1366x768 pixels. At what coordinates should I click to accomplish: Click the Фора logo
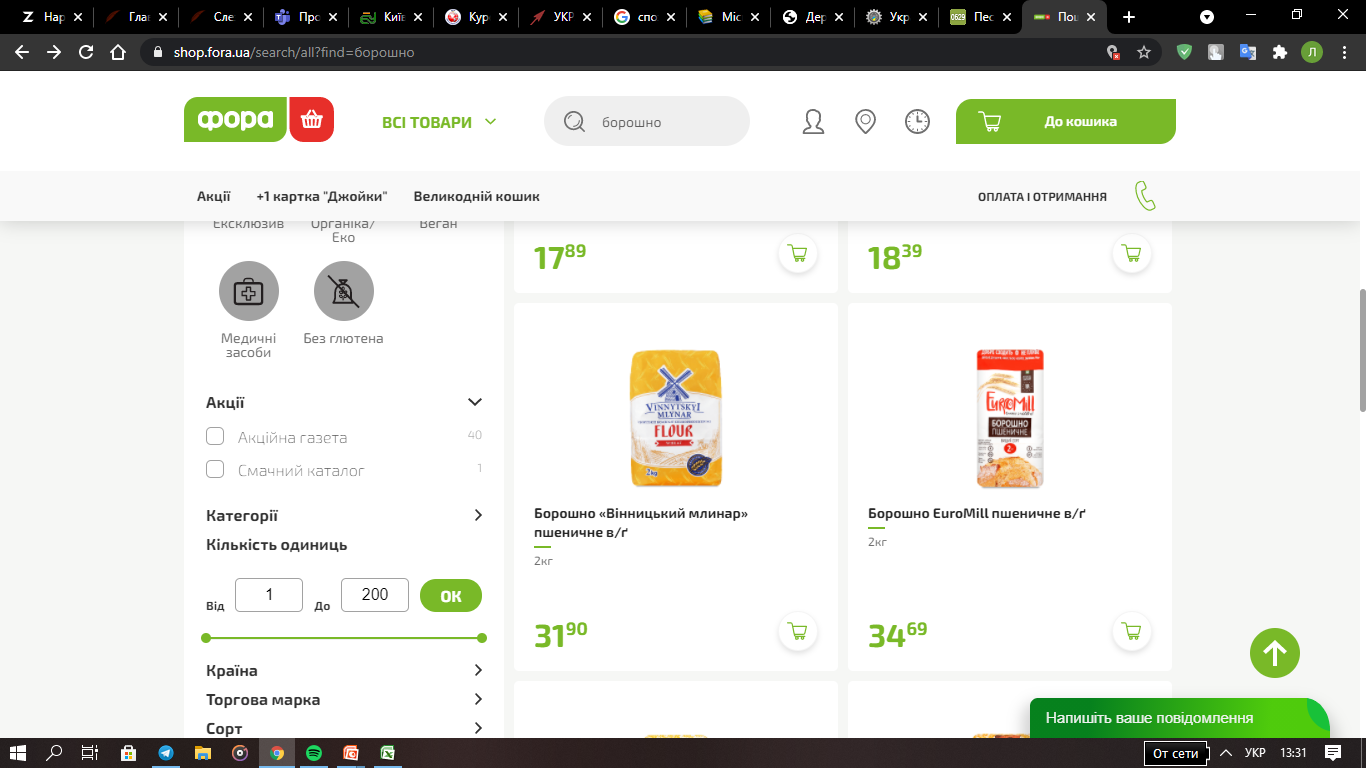point(235,120)
